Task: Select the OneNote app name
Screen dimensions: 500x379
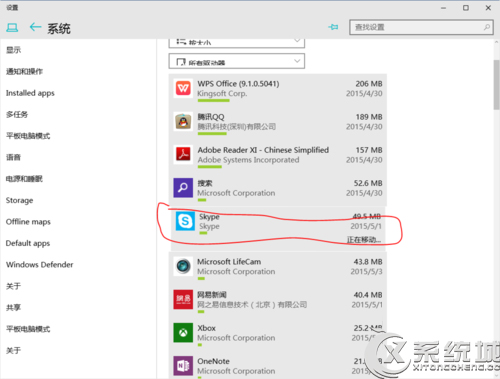Action: tap(213, 361)
